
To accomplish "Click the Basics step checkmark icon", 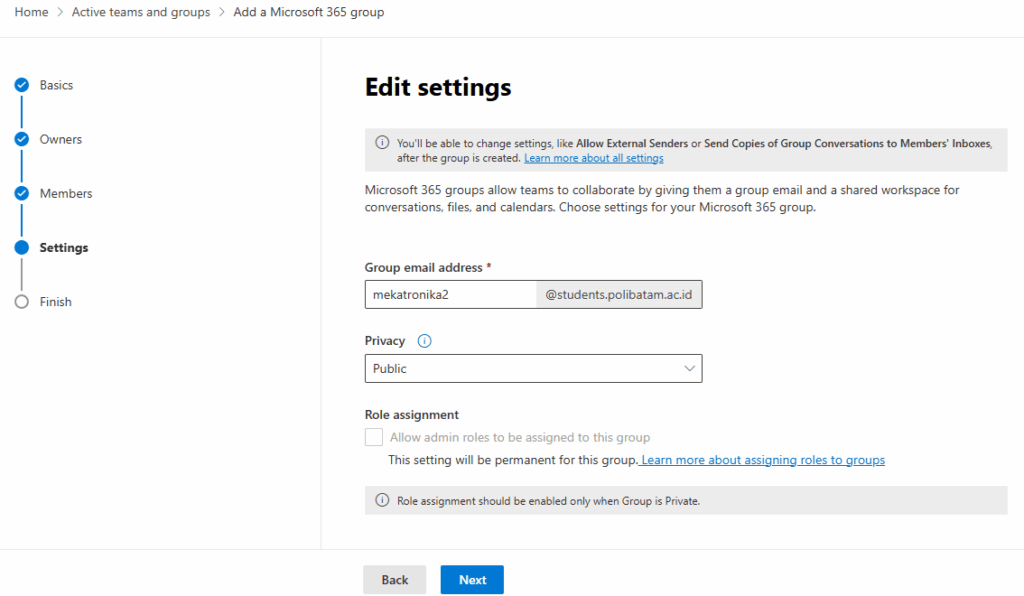I will point(21,85).
